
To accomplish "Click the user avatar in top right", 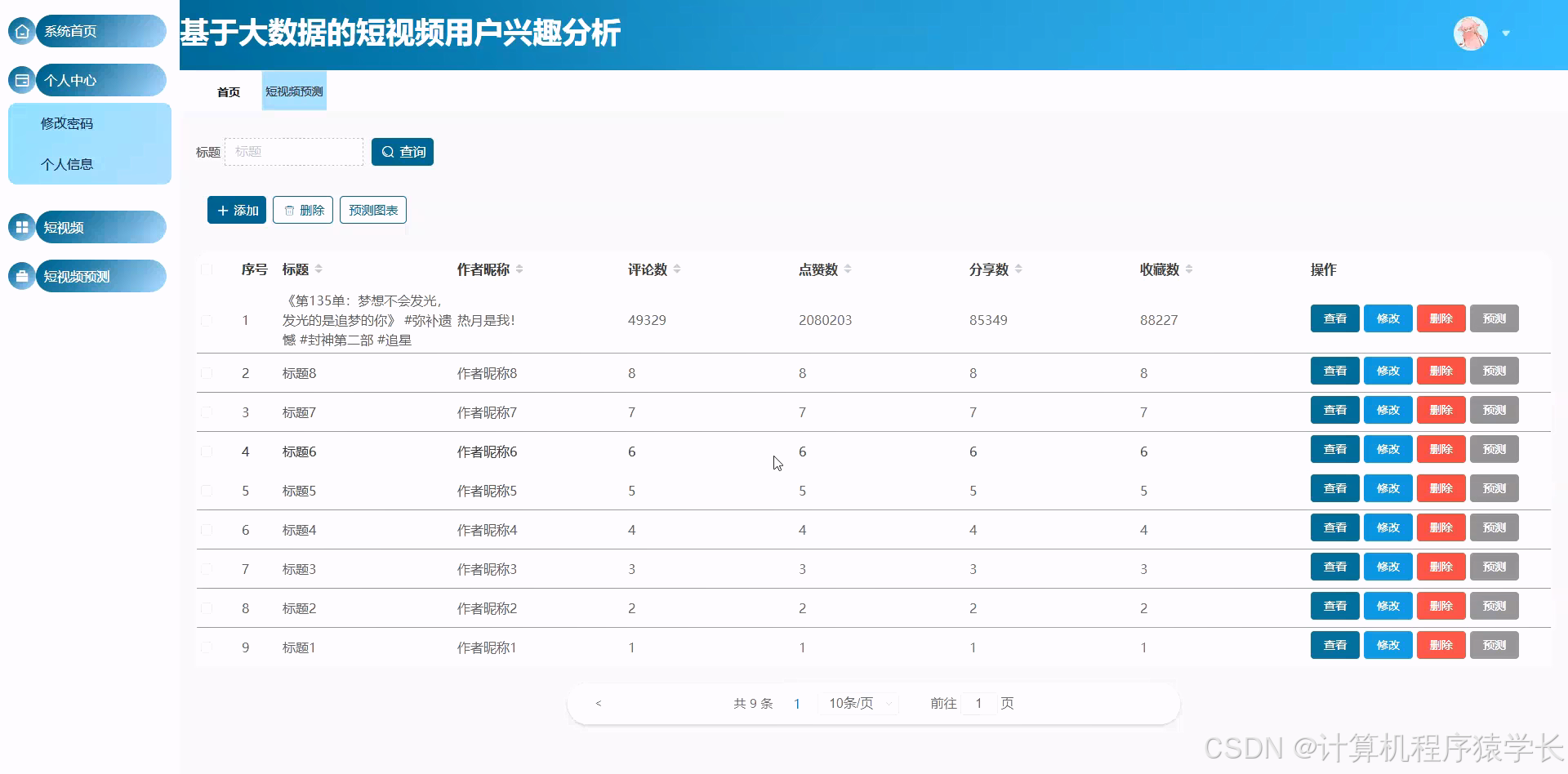I will (x=1470, y=33).
